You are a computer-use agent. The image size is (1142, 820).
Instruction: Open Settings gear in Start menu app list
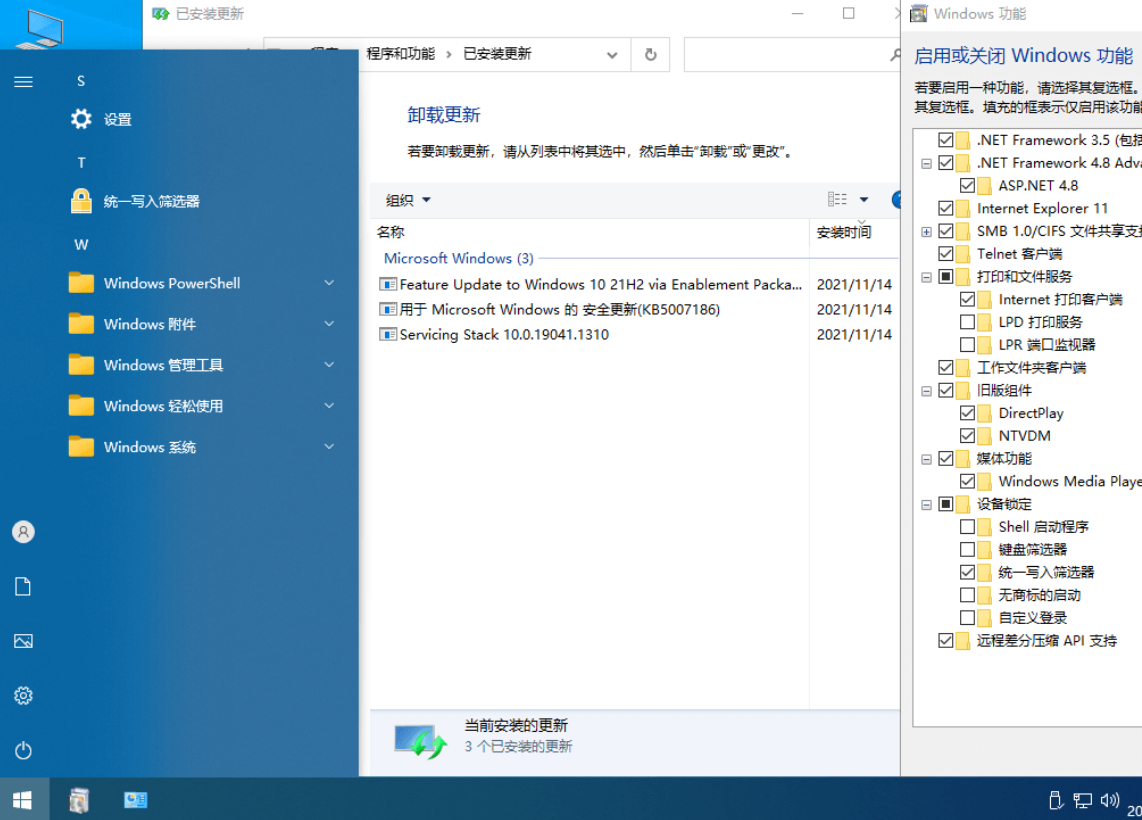[x=81, y=119]
